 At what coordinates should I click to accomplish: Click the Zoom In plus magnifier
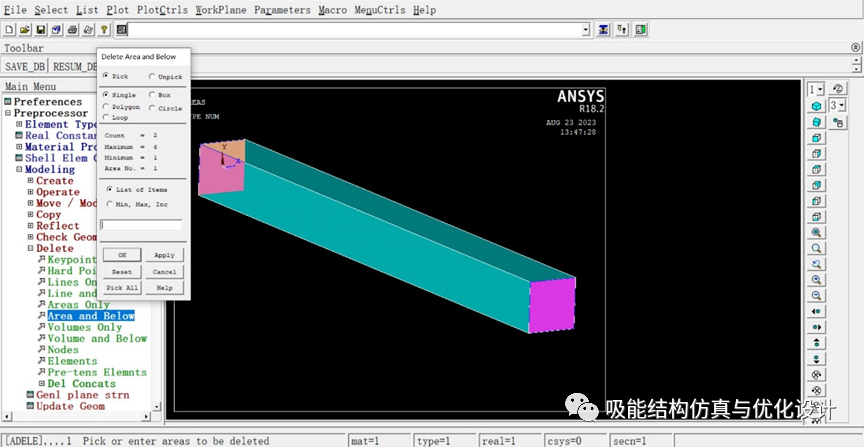tap(817, 280)
